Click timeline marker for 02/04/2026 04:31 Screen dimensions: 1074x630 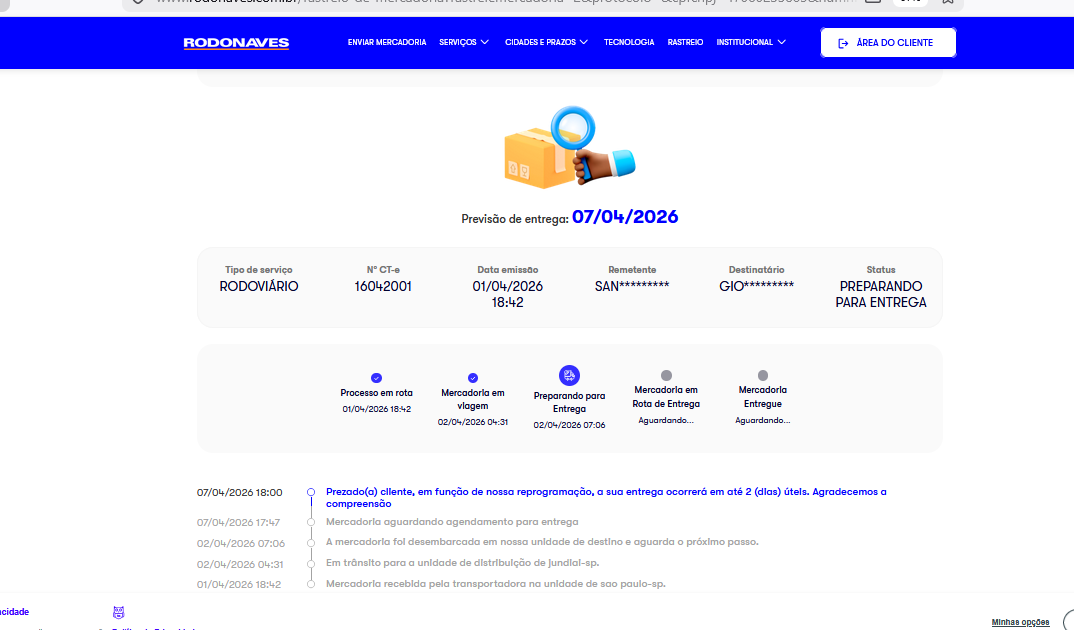pyautogui.click(x=311, y=564)
